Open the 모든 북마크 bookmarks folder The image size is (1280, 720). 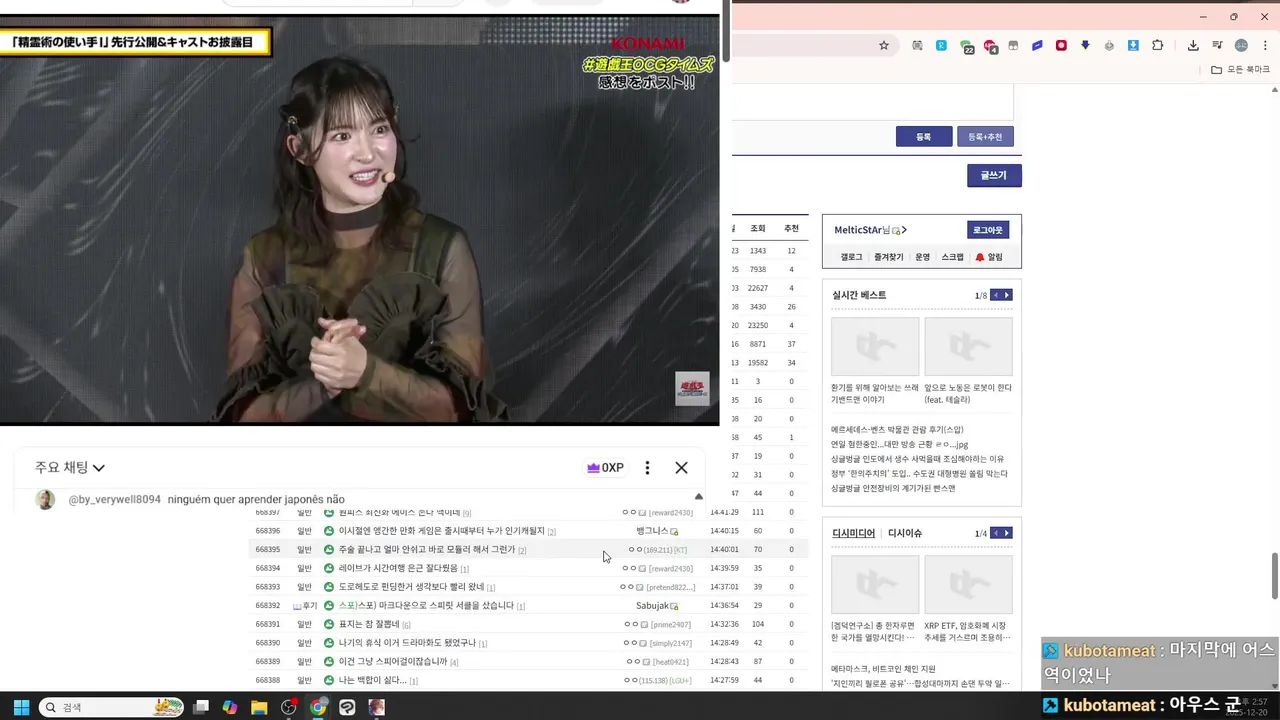[1240, 69]
